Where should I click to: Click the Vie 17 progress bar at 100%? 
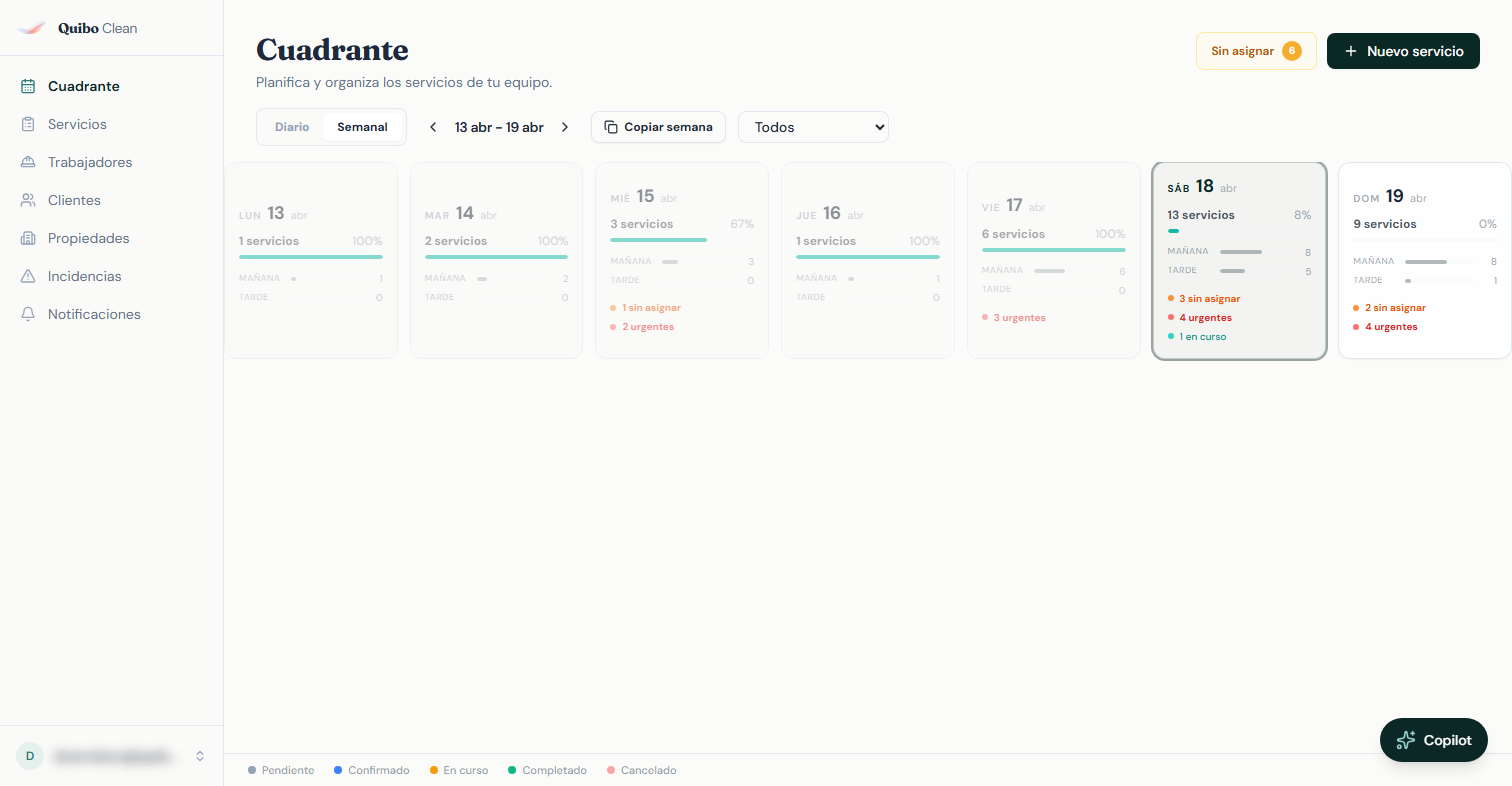(1054, 250)
